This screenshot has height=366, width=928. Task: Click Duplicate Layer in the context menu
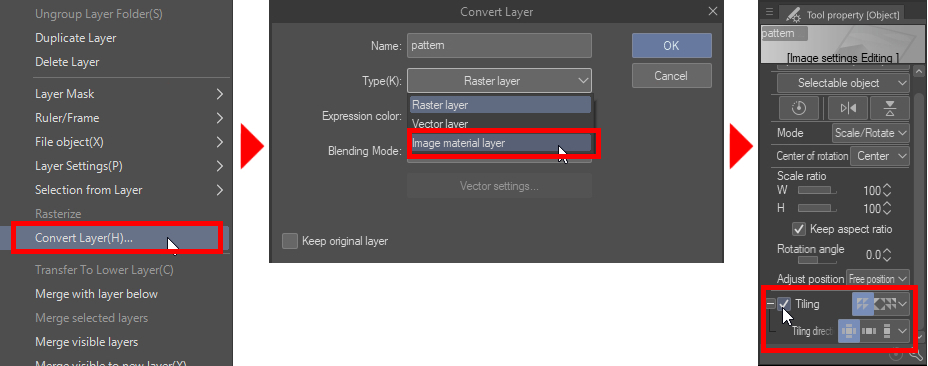75,38
